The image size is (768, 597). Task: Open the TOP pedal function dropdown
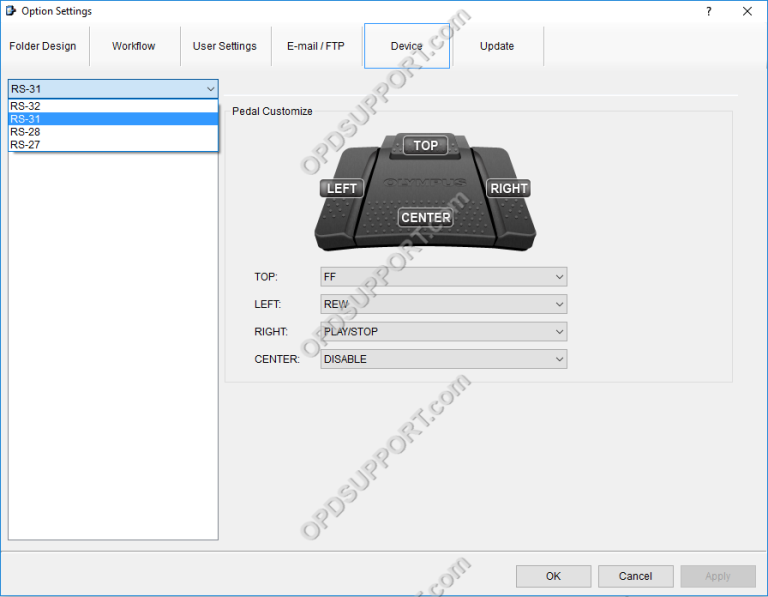click(444, 277)
